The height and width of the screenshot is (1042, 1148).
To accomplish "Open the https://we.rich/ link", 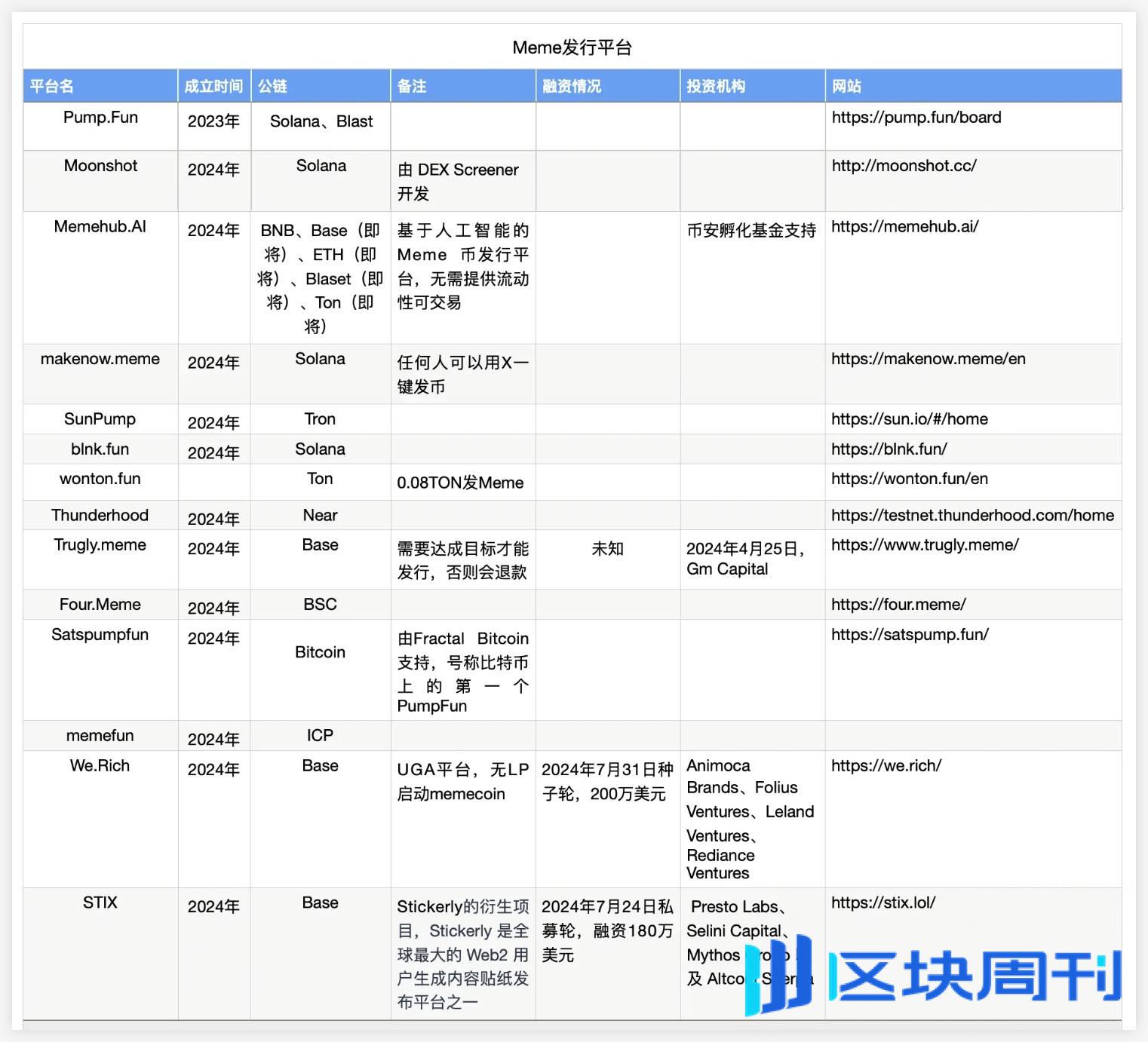I will [886, 765].
